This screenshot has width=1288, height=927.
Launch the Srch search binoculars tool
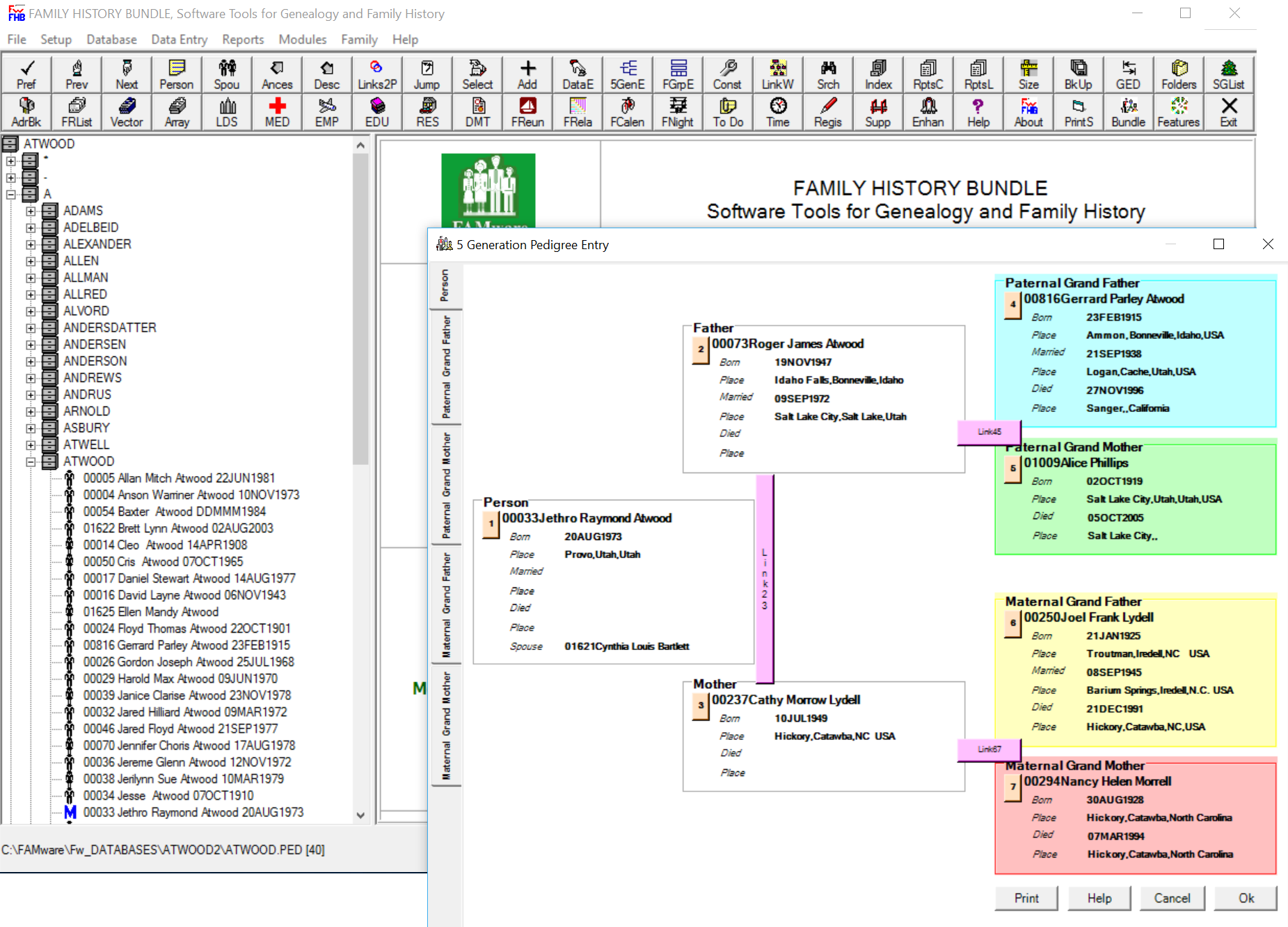pos(828,74)
